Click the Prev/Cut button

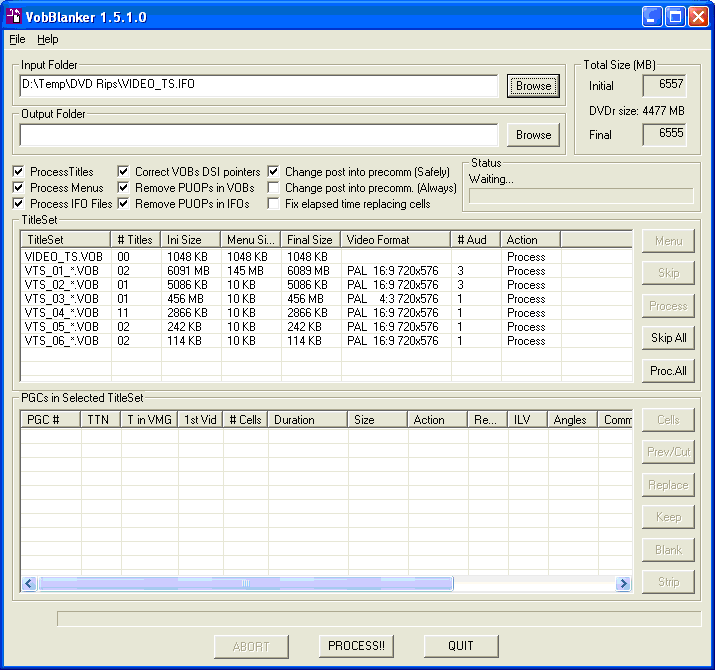coord(668,452)
